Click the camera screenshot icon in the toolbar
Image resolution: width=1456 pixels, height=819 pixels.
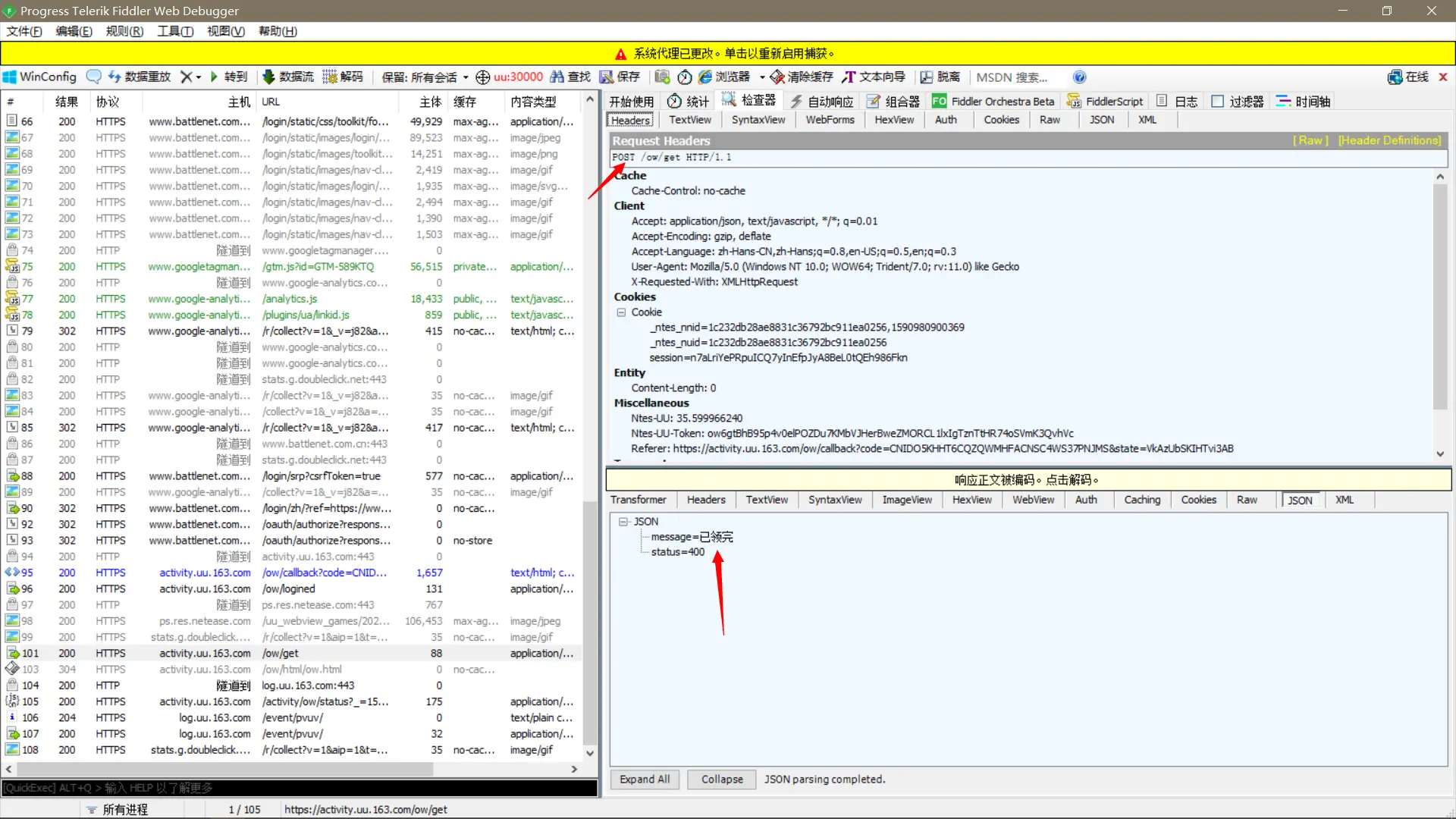pyautogui.click(x=662, y=77)
